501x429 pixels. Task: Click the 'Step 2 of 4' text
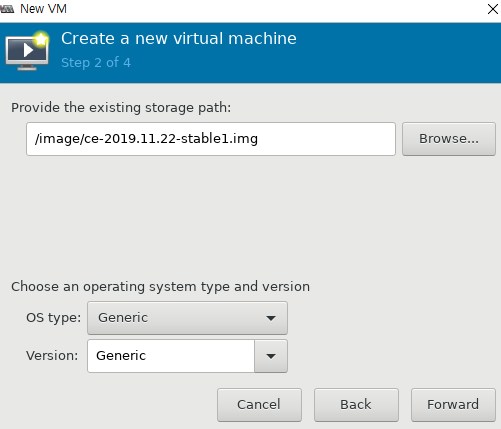click(96, 63)
